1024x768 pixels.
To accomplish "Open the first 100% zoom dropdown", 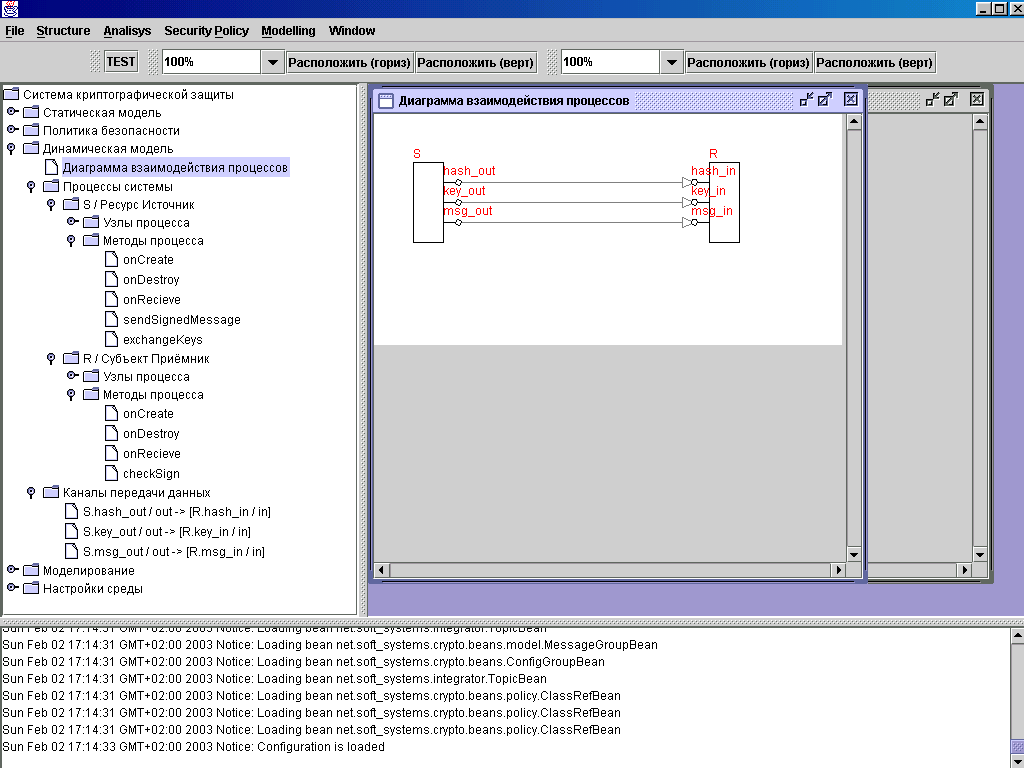I will [272, 62].
